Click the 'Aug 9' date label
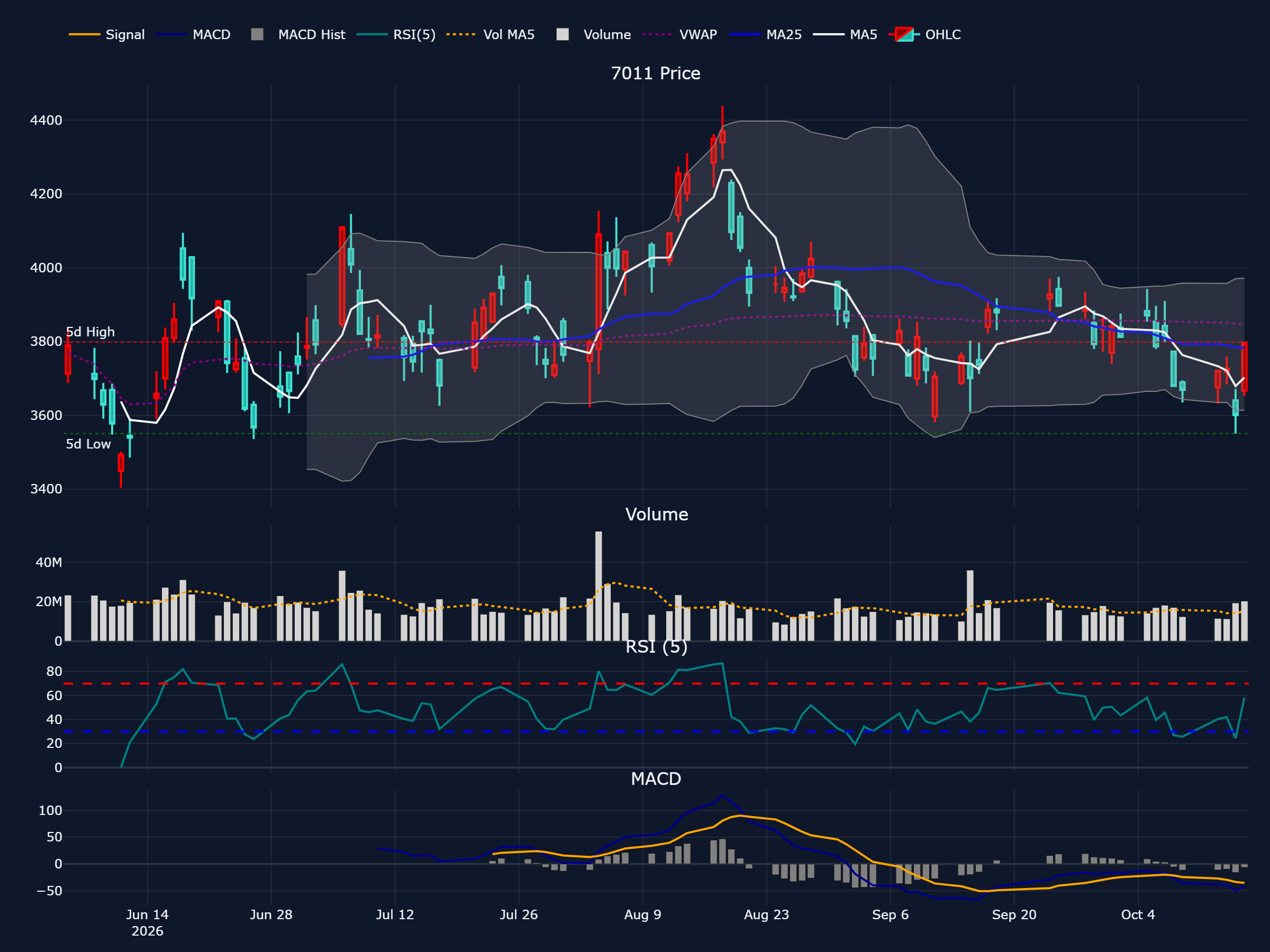Viewport: 1270px width, 952px height. pos(642,914)
